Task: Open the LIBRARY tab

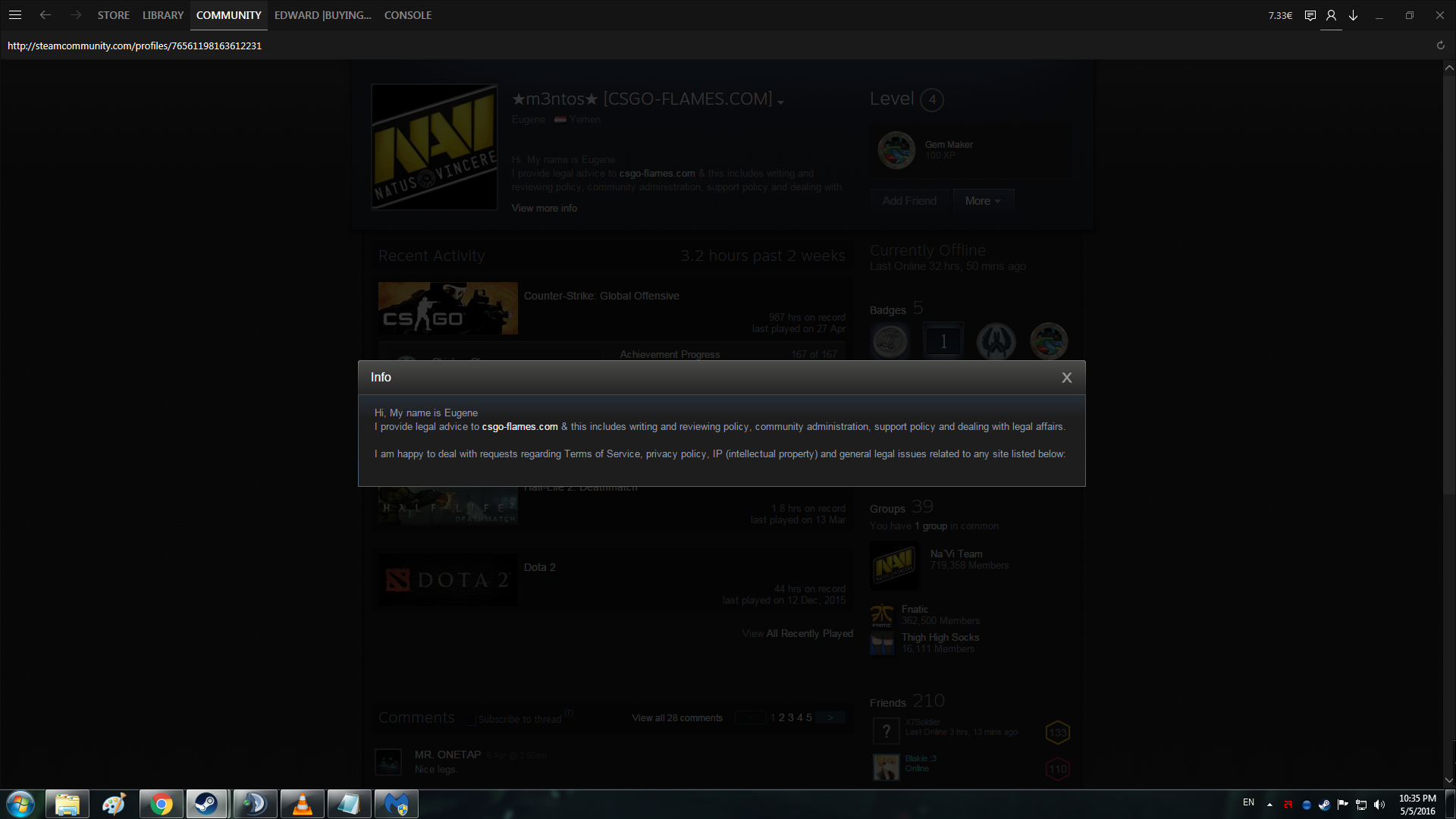Action: (x=163, y=15)
